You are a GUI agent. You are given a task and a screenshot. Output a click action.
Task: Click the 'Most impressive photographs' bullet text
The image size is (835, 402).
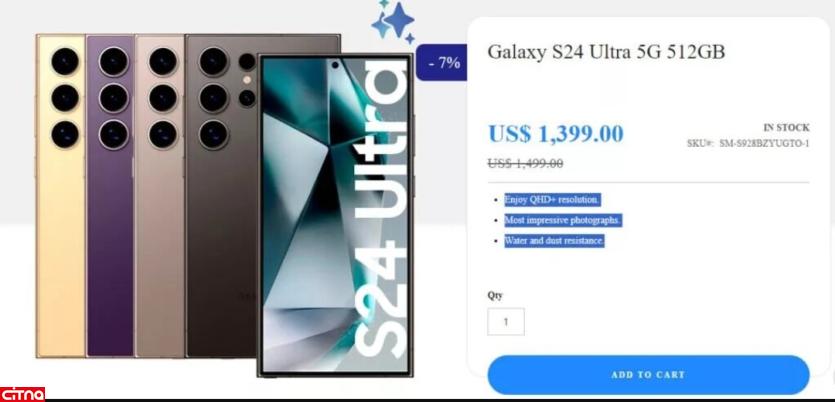563,220
